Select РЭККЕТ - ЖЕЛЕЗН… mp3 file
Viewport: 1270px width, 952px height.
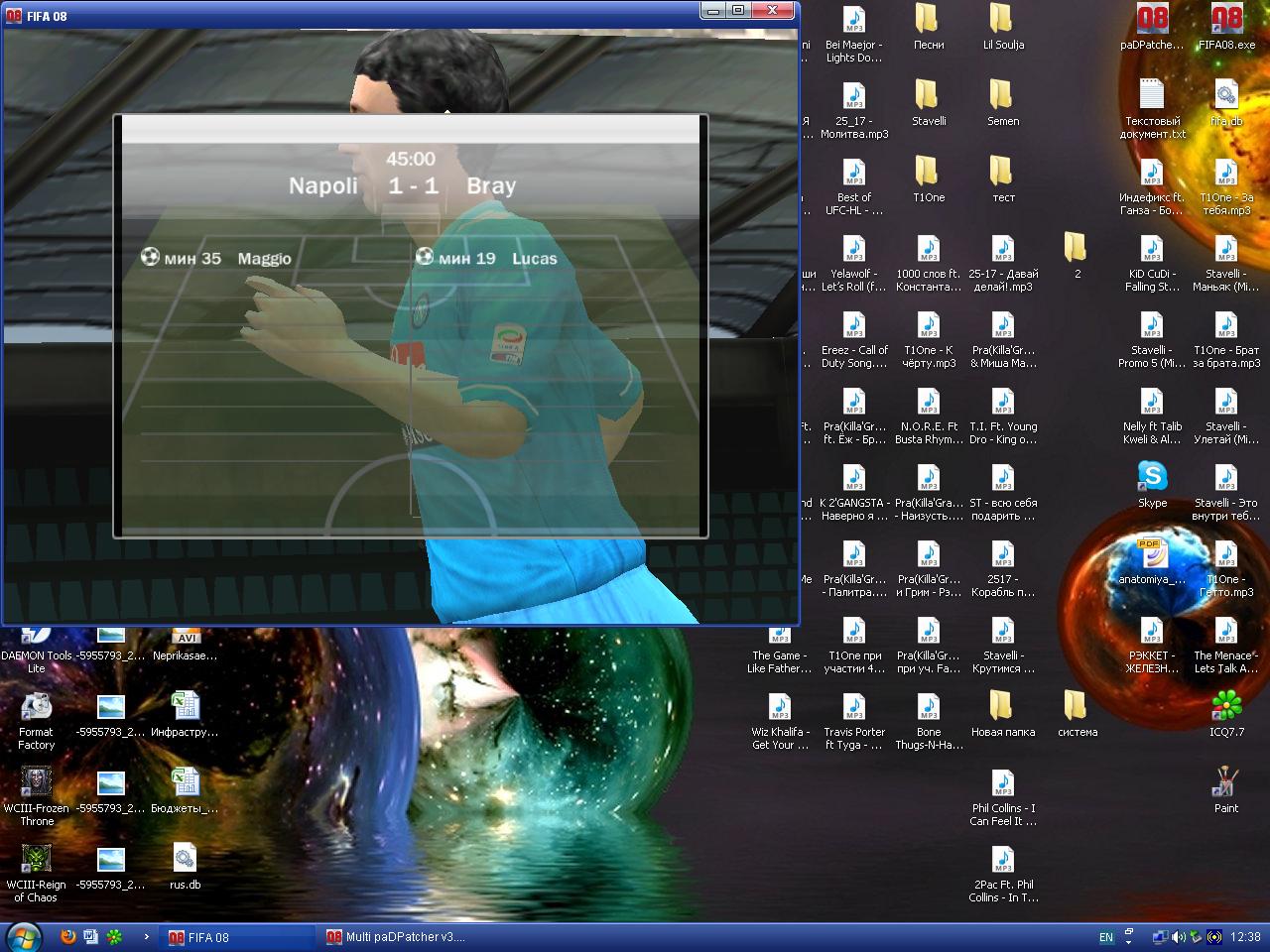click(x=1152, y=644)
